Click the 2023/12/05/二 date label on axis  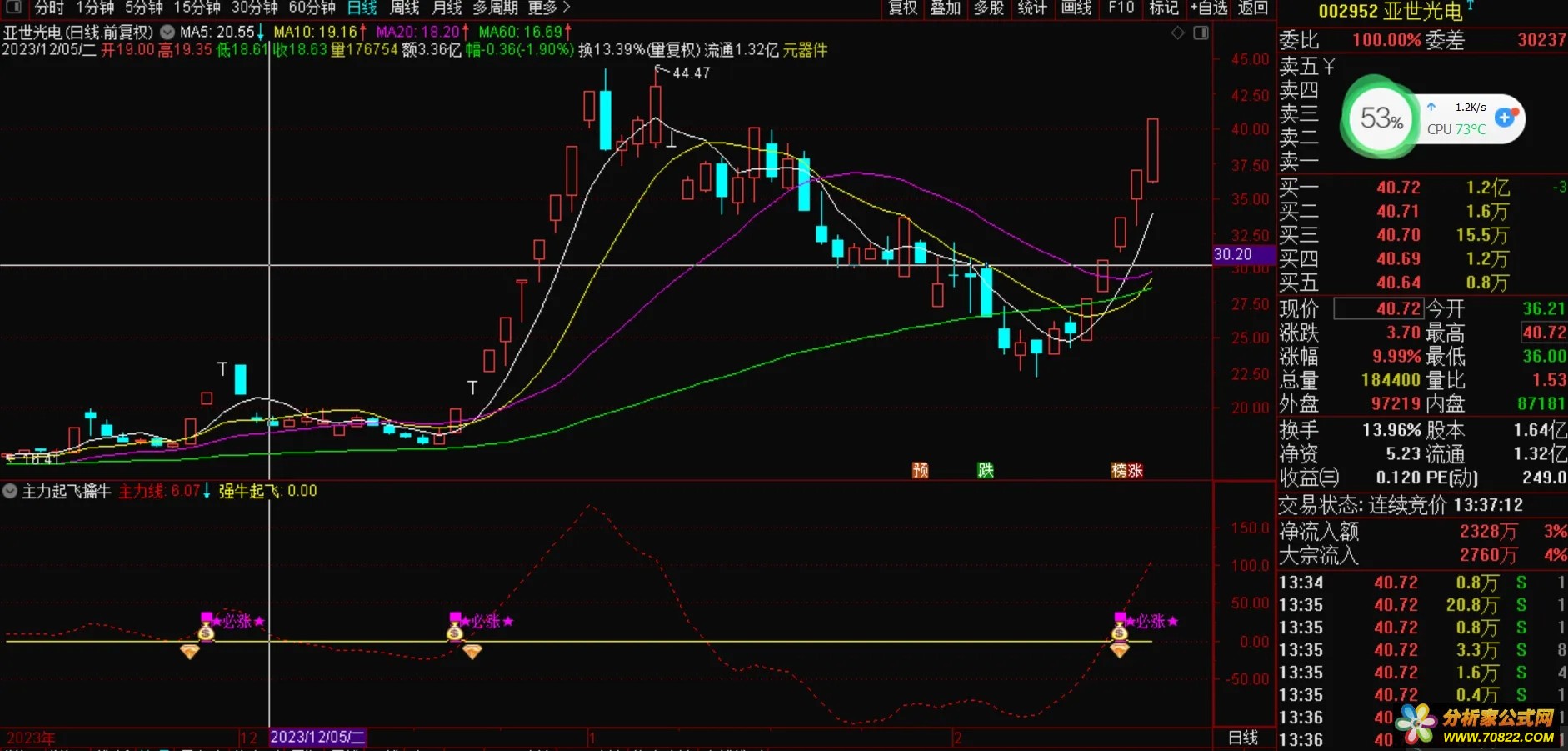(317, 738)
